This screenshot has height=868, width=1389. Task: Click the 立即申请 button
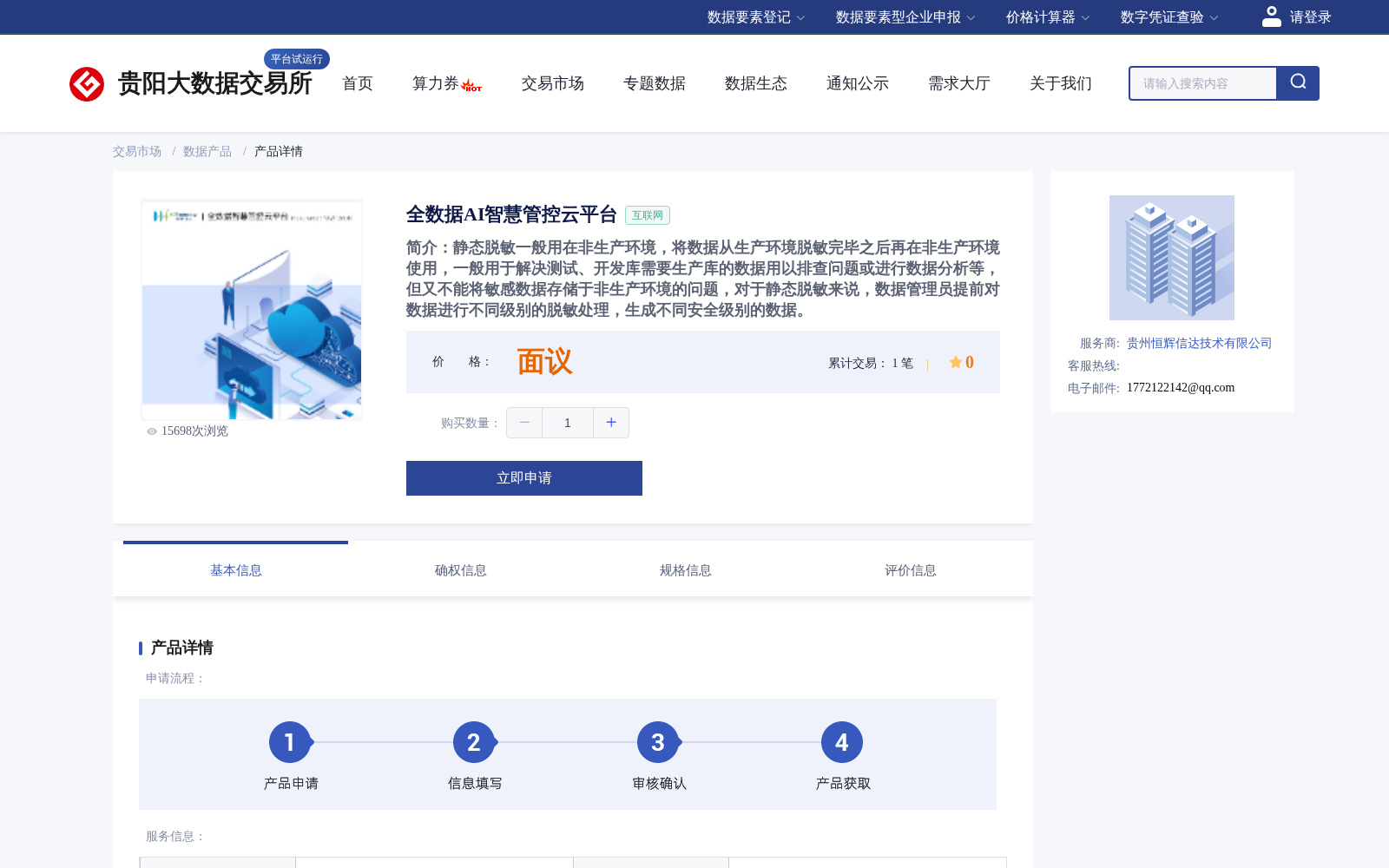pos(524,478)
